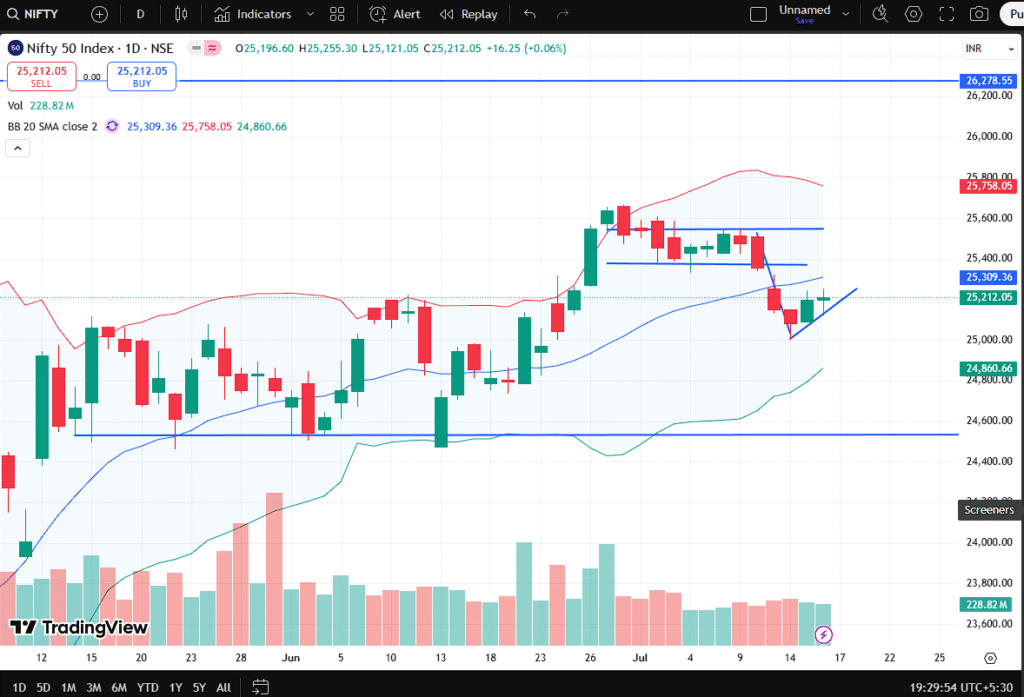
Task: Click the SELL 25,212.05 button
Action: coord(42,76)
